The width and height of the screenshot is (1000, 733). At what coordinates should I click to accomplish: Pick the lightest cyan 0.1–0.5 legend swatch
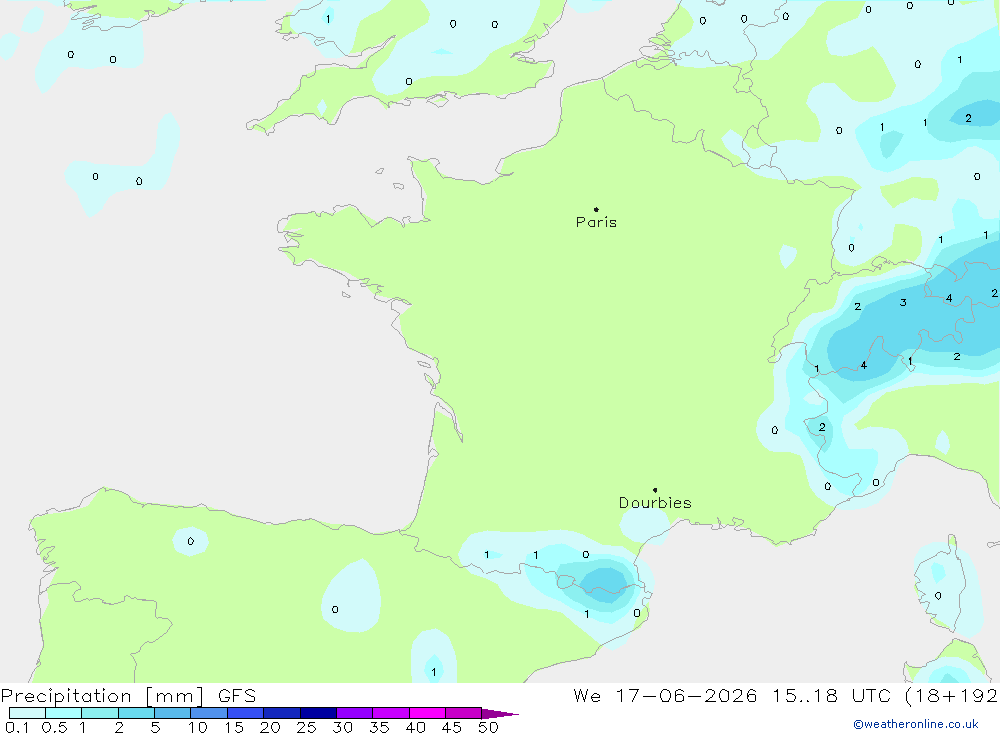(x=27, y=713)
